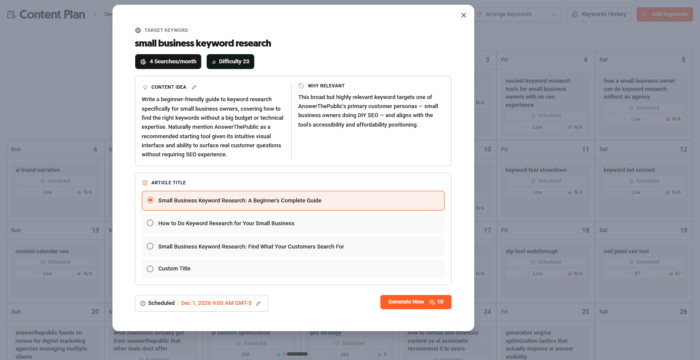Click the content idea paragraph text
The height and width of the screenshot is (360, 700).
[212, 127]
